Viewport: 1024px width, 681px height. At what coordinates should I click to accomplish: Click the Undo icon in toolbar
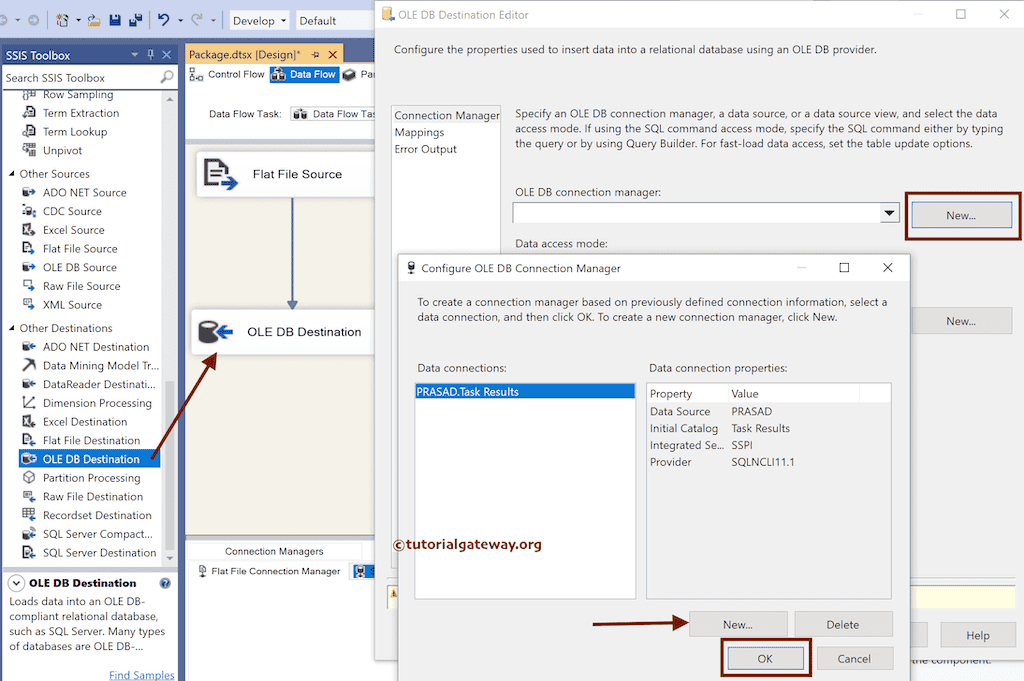(164, 19)
